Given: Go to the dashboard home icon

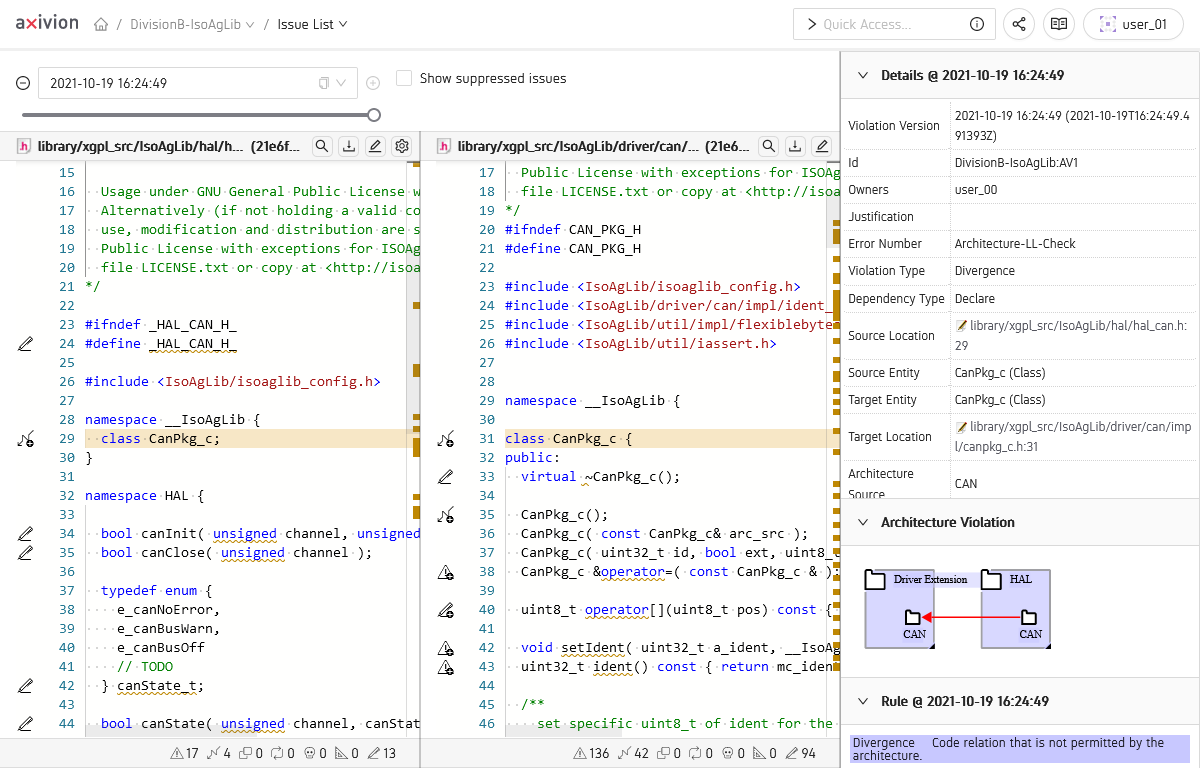Looking at the screenshot, I should point(101,25).
